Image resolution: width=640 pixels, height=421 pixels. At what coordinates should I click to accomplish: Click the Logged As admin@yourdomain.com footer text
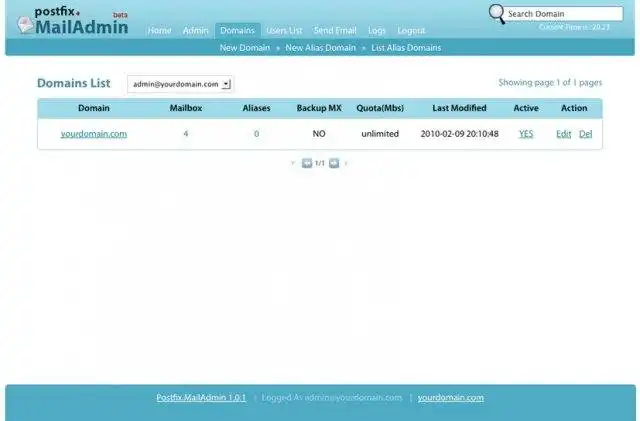coord(332,398)
